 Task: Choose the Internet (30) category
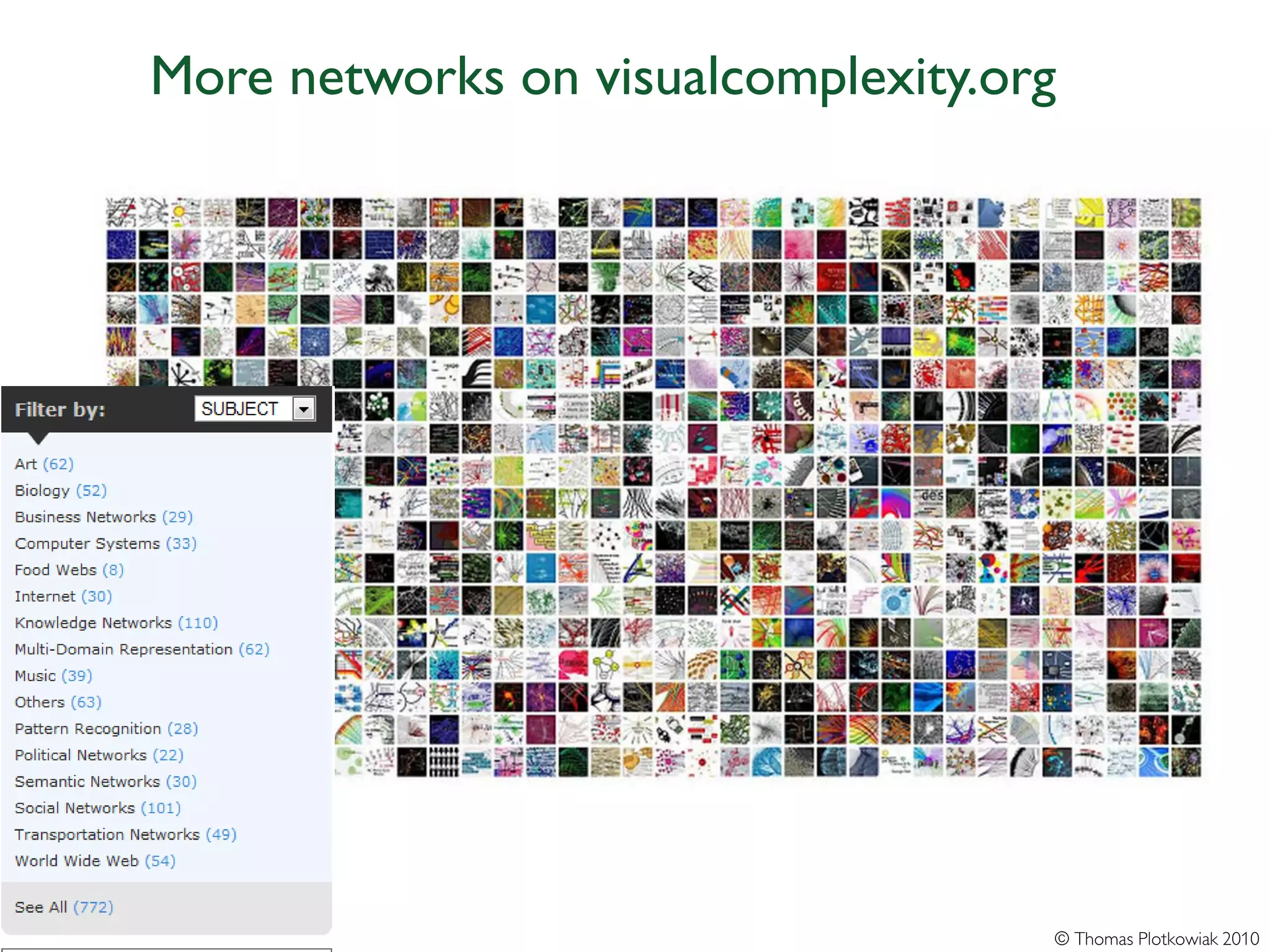point(63,596)
